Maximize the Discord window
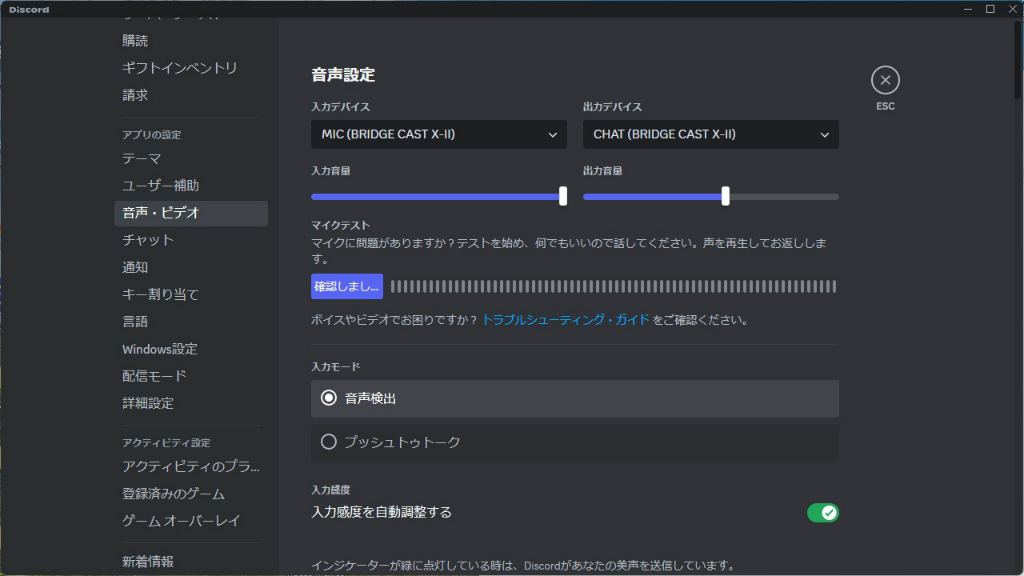Image resolution: width=1024 pixels, height=576 pixels. tap(990, 9)
